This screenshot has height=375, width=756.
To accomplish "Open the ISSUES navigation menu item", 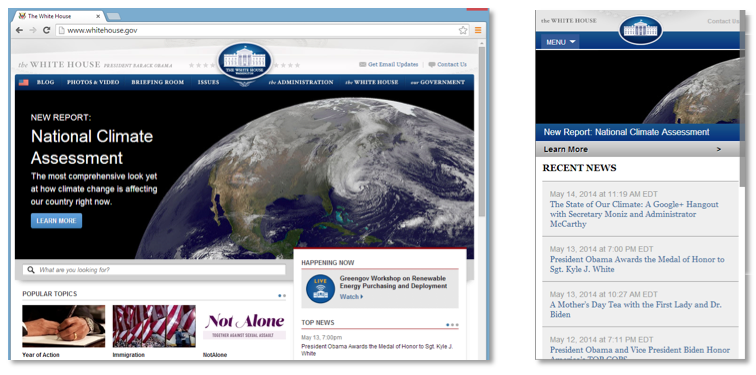I will point(208,82).
